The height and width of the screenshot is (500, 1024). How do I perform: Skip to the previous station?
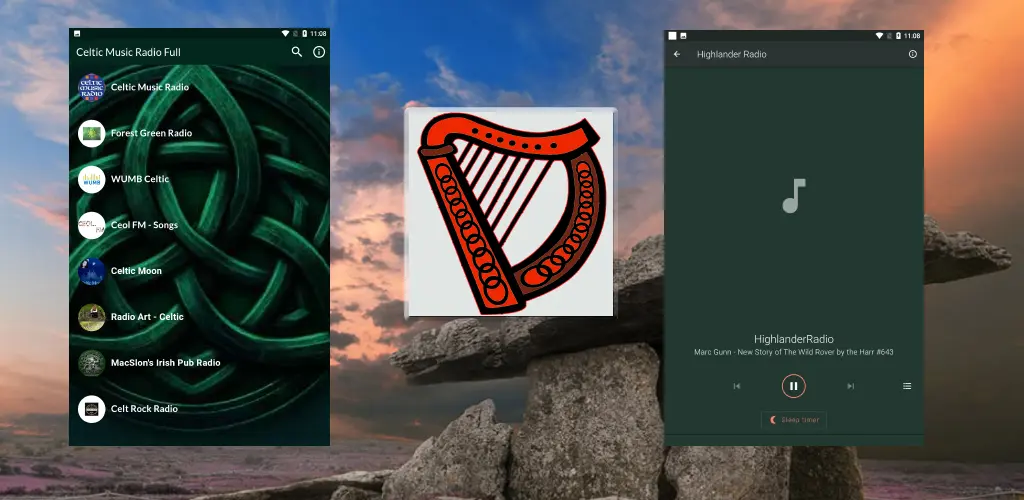pos(737,386)
